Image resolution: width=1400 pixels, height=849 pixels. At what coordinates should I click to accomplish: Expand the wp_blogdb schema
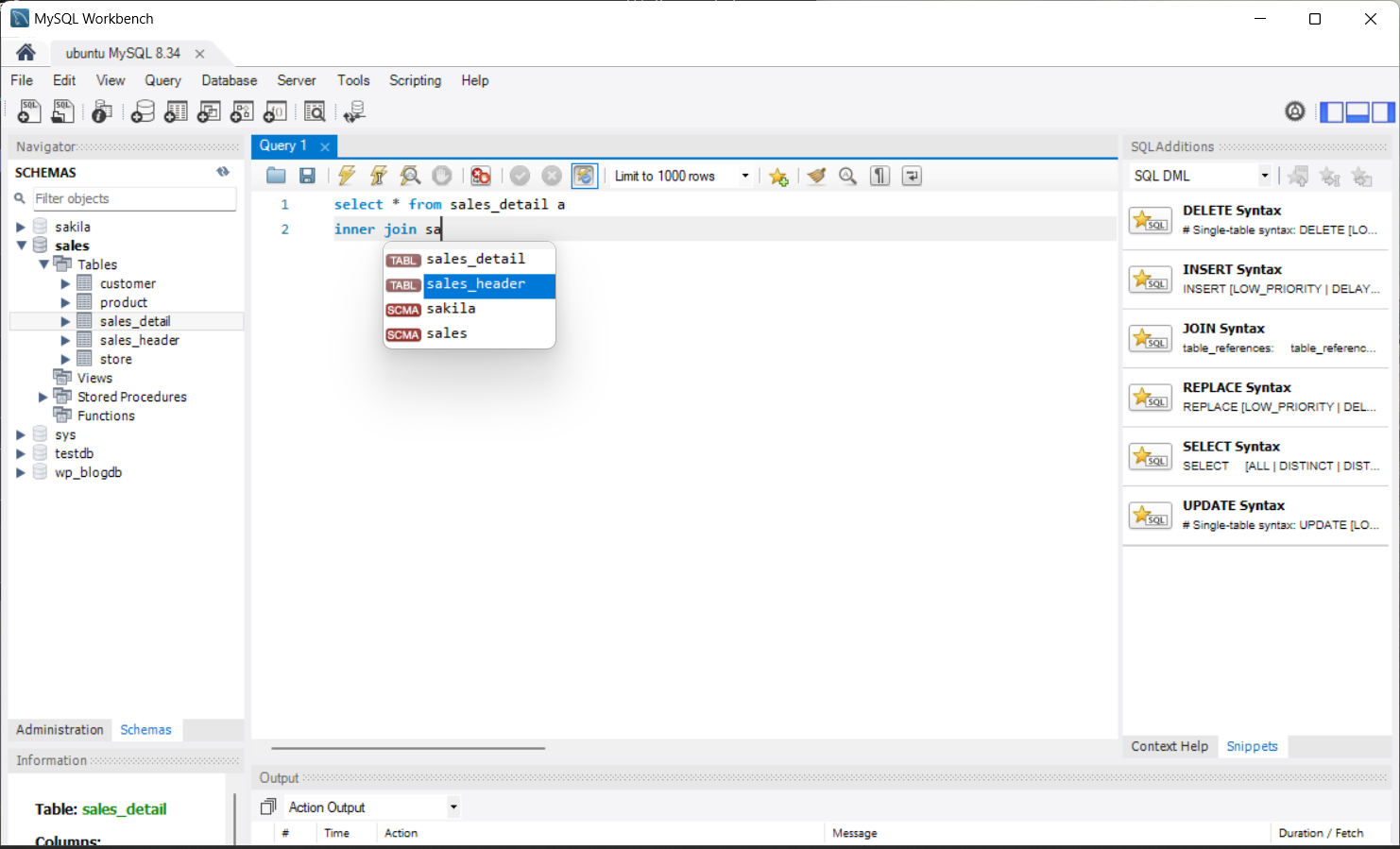coord(20,472)
